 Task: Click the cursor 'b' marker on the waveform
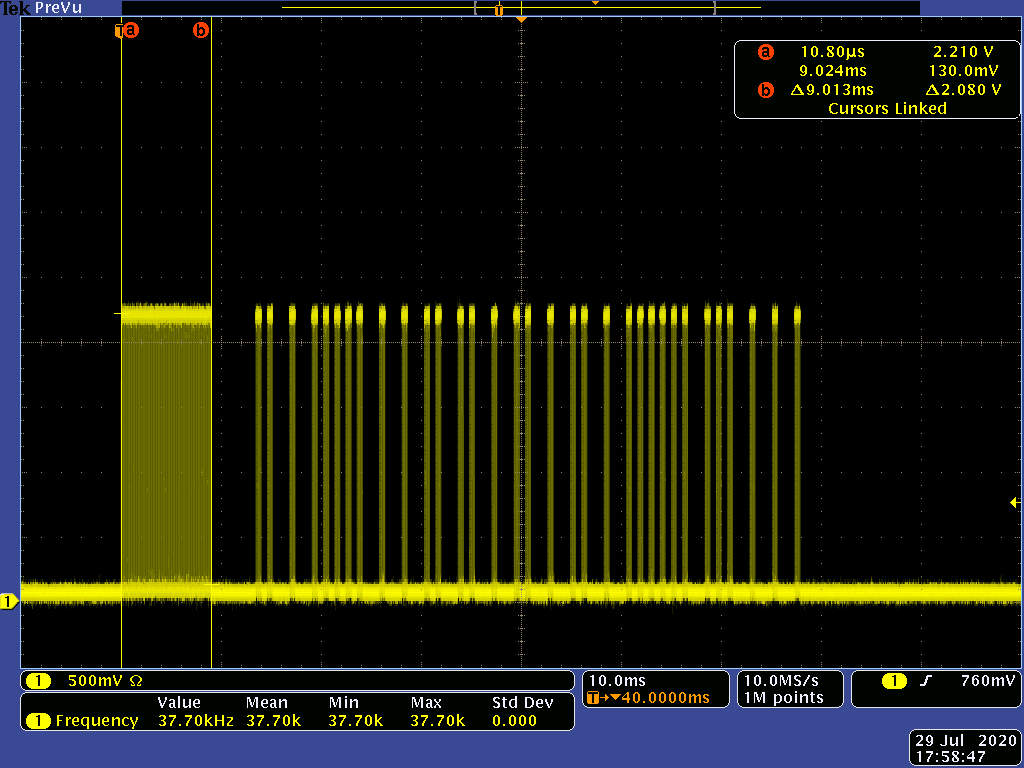tap(200, 30)
